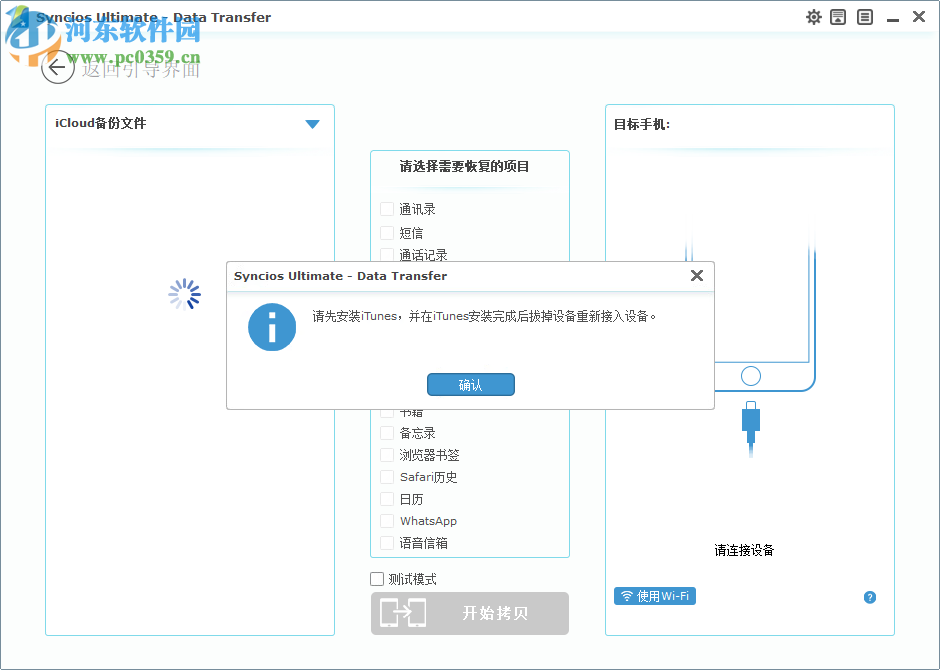940x670 pixels.
Task: Open the settings gear in the title bar
Action: [x=813, y=17]
